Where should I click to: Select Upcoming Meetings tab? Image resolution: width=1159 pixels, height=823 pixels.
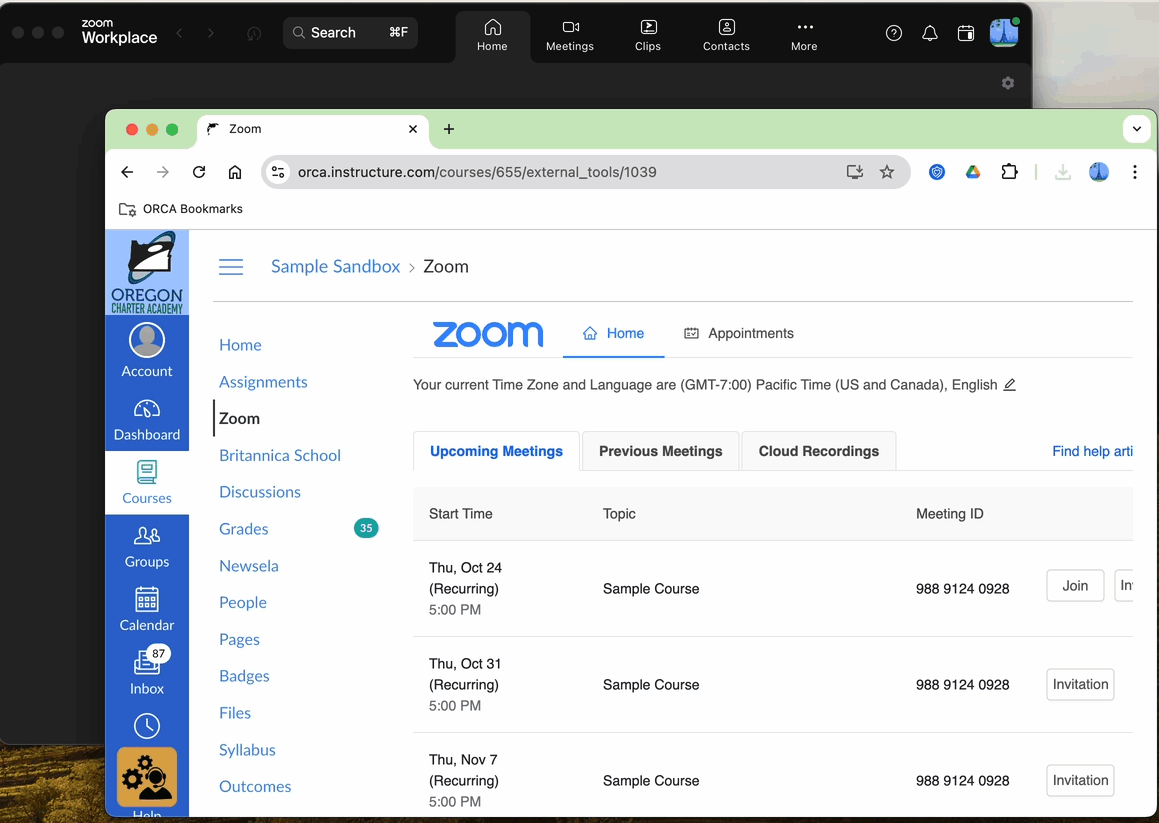[x=497, y=451]
